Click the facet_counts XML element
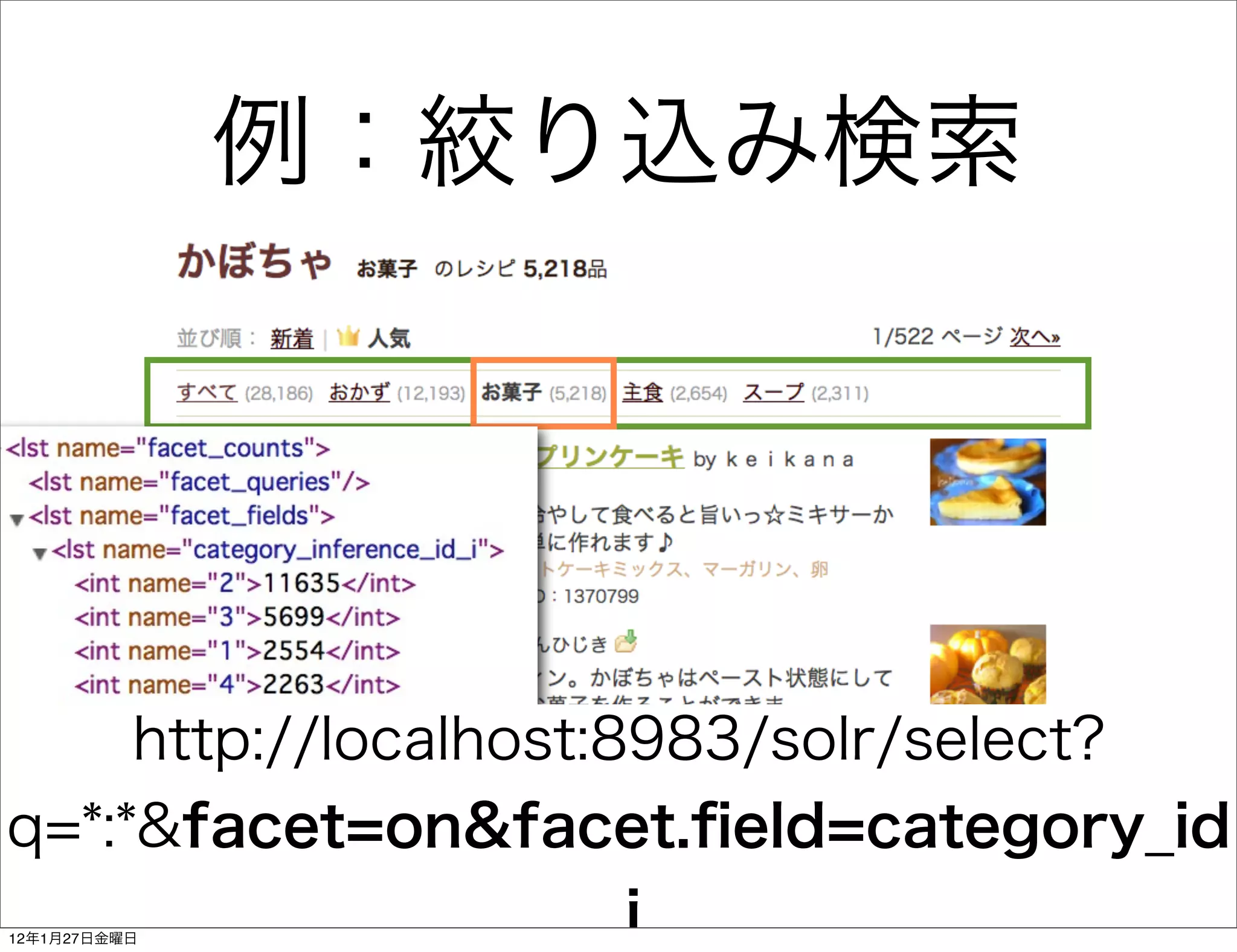The height and width of the screenshot is (952, 1237). coord(168,448)
